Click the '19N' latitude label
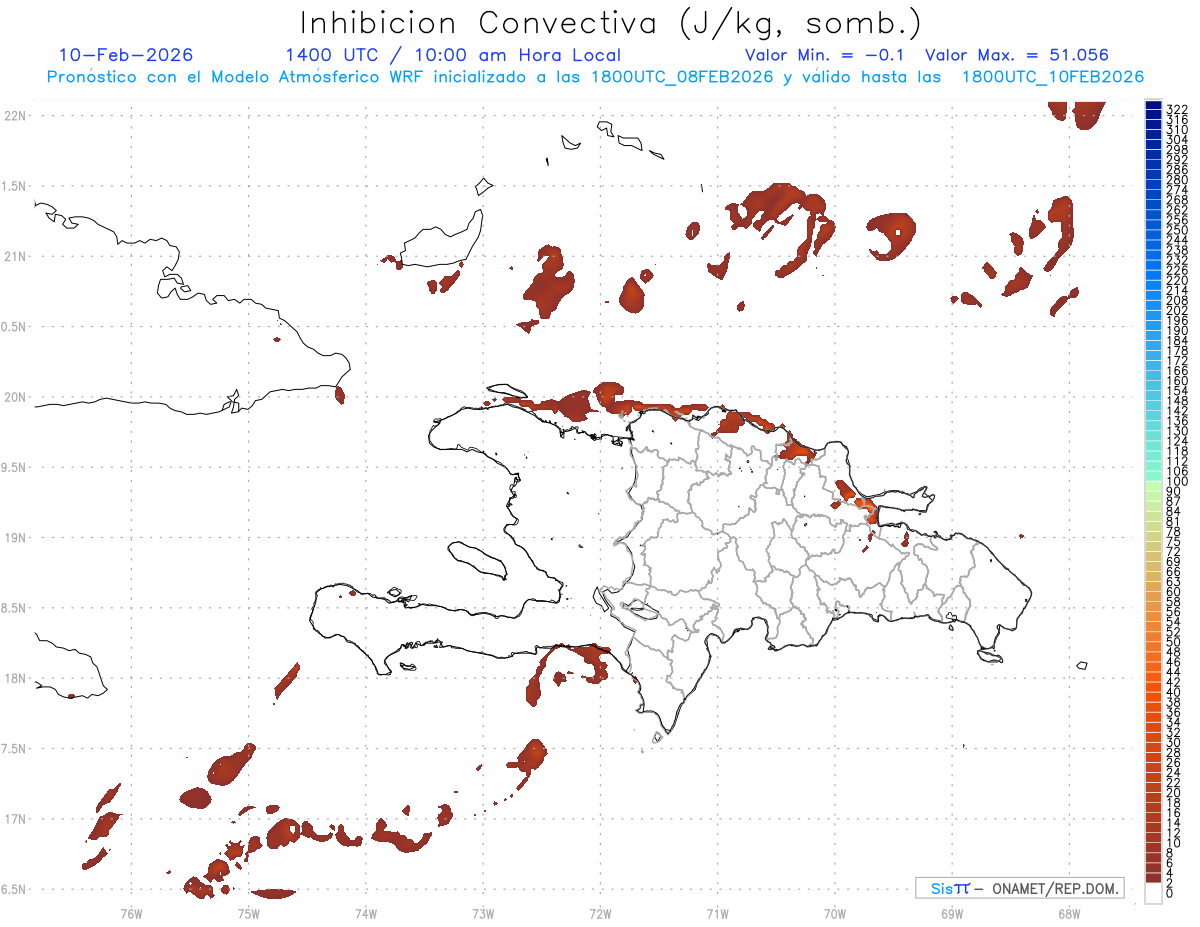 (x=15, y=537)
